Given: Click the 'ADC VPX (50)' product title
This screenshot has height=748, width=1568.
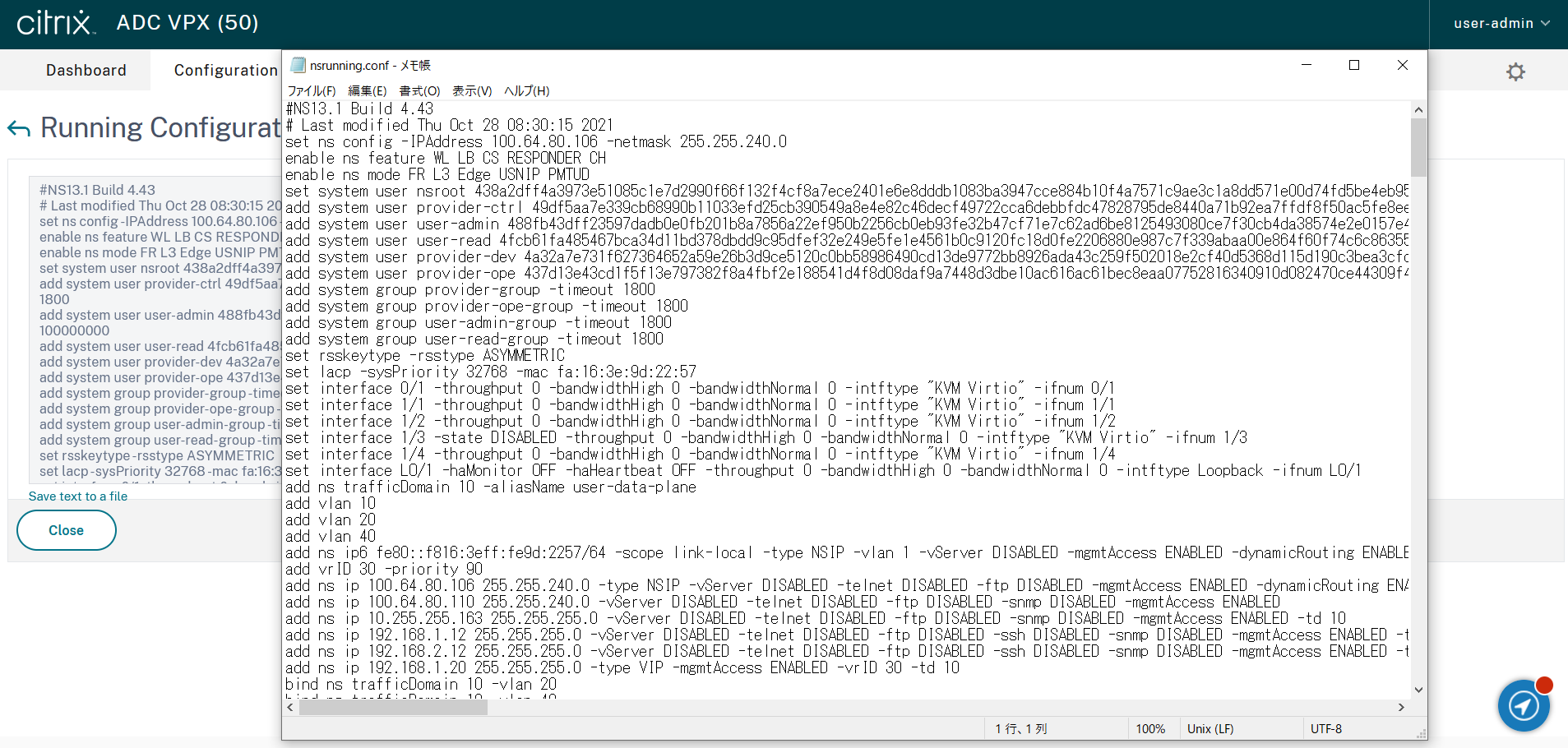Looking at the screenshot, I should (187, 22).
